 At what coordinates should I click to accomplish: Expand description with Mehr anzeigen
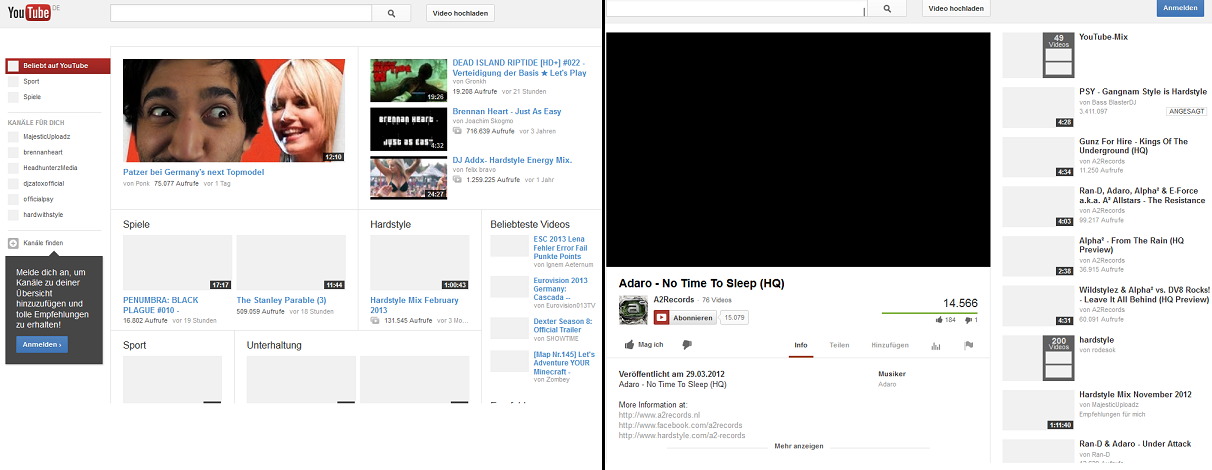tap(799, 446)
